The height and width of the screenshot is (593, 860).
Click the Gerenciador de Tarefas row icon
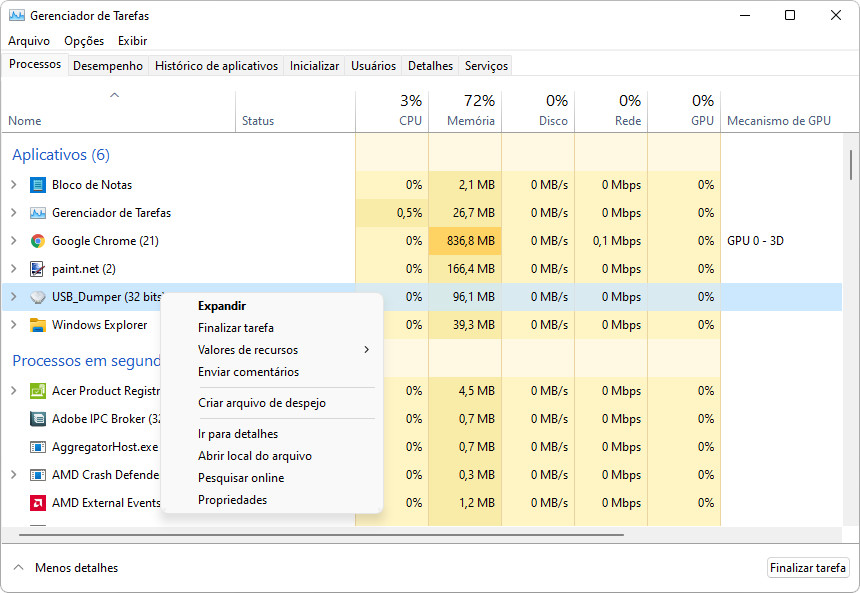[x=37, y=213]
